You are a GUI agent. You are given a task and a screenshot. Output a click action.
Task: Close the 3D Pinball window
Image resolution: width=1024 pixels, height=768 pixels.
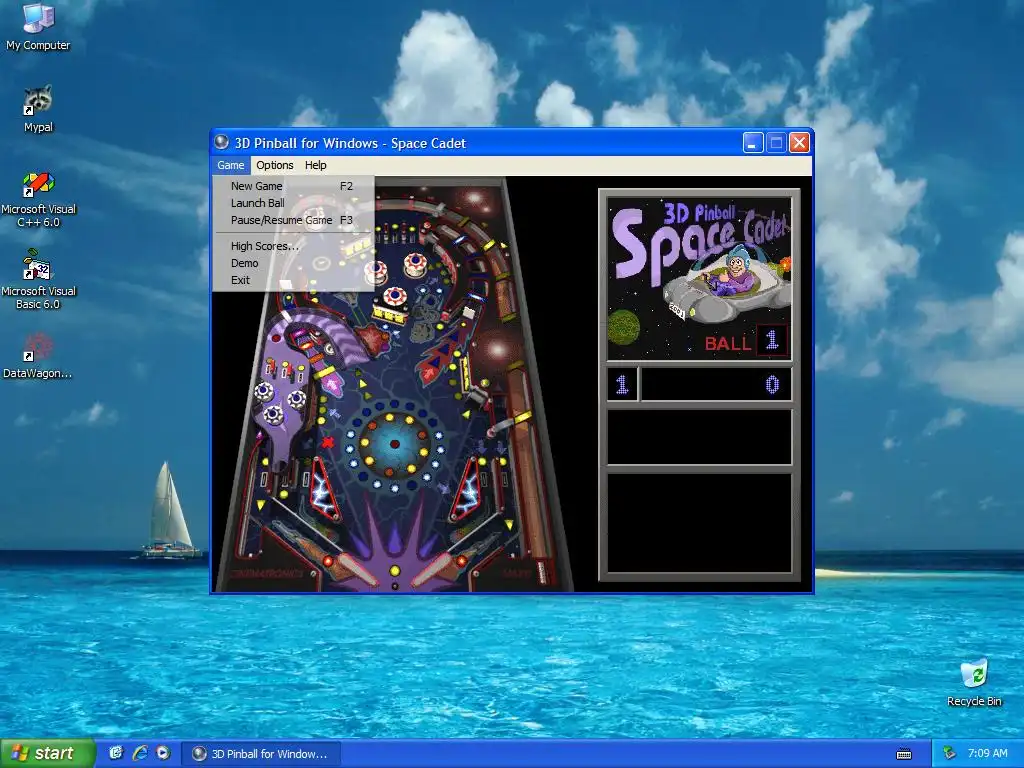(x=799, y=142)
